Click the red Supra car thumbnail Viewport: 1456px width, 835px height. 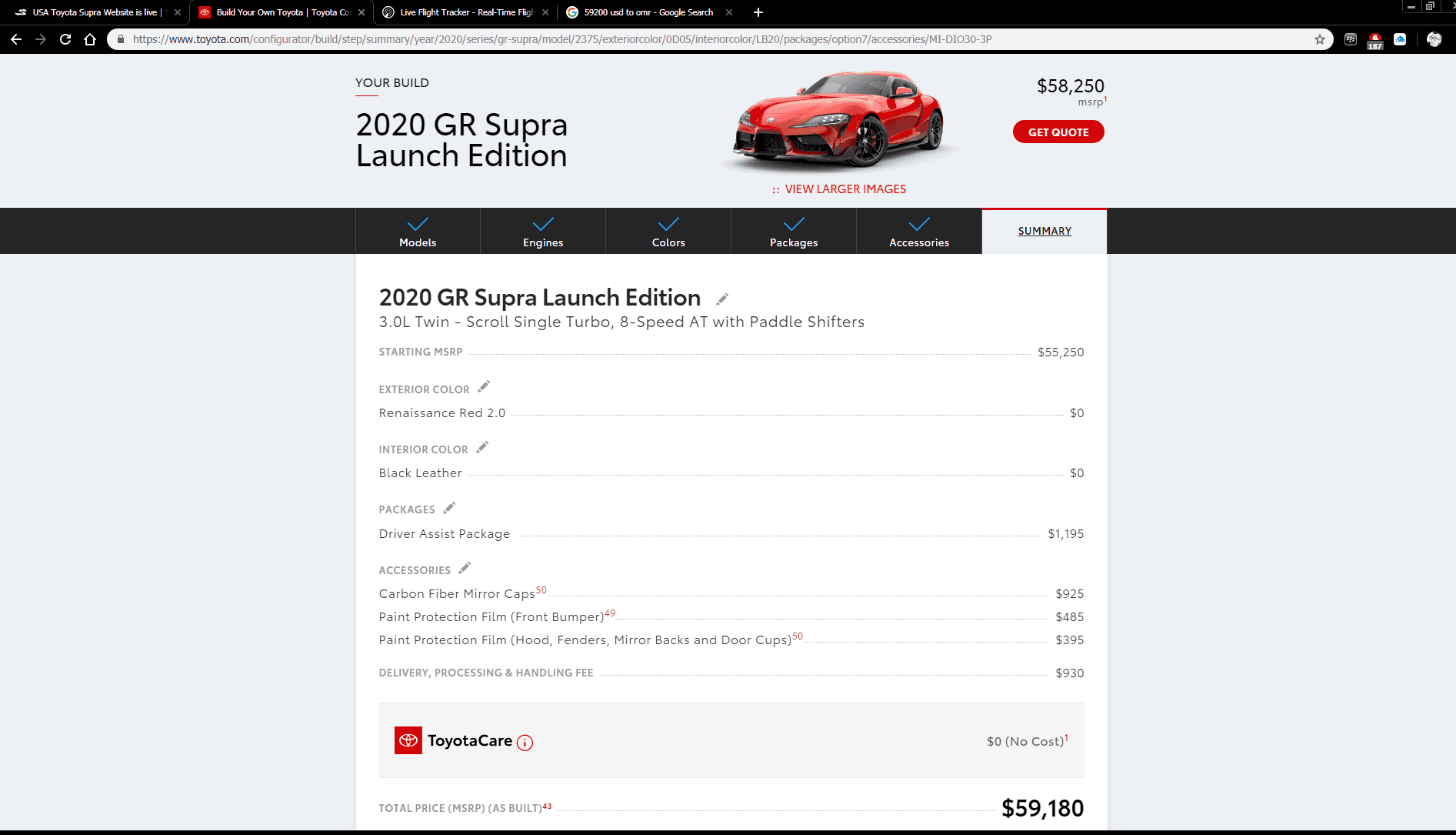point(839,119)
